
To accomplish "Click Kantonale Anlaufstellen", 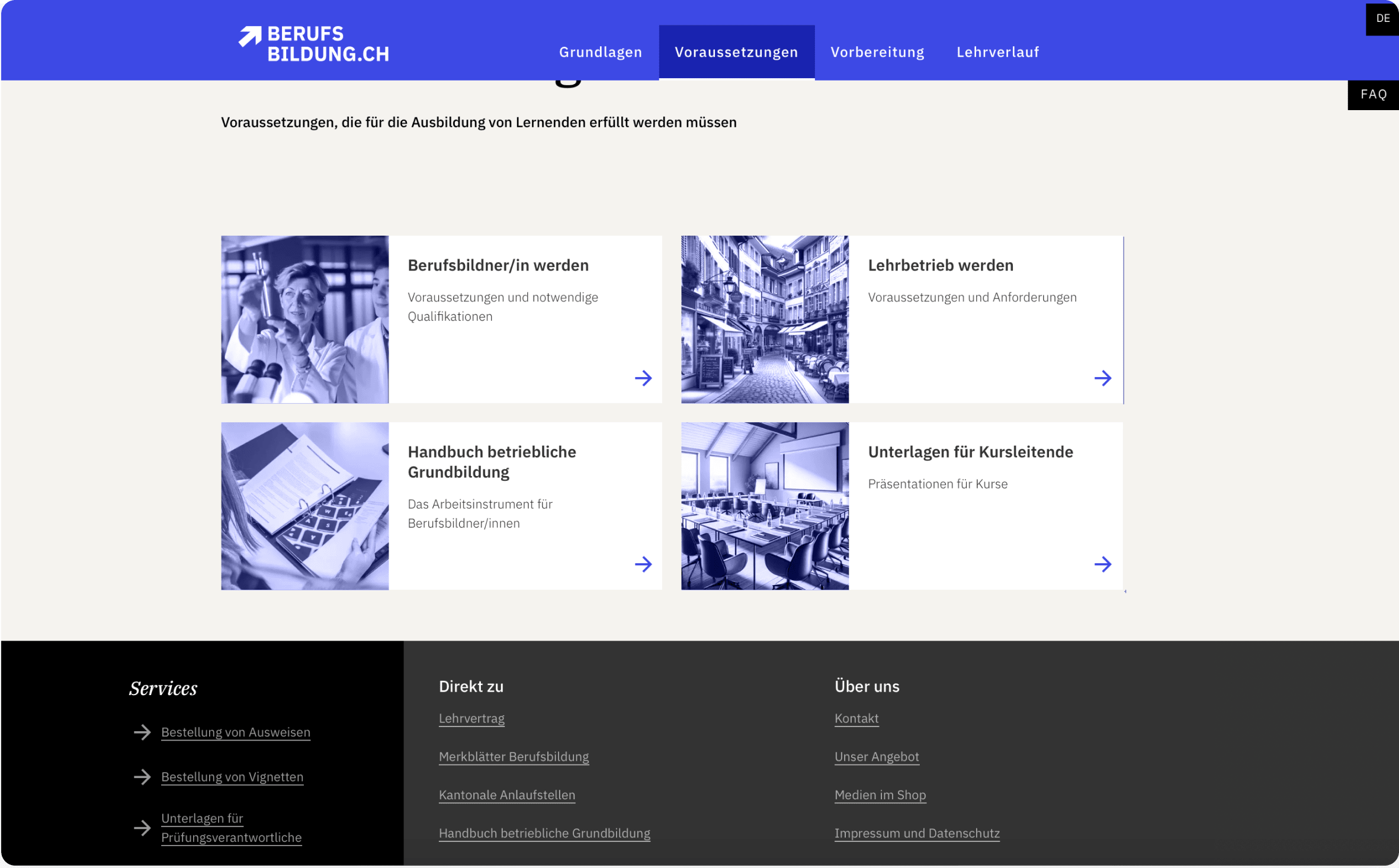I will [x=506, y=795].
